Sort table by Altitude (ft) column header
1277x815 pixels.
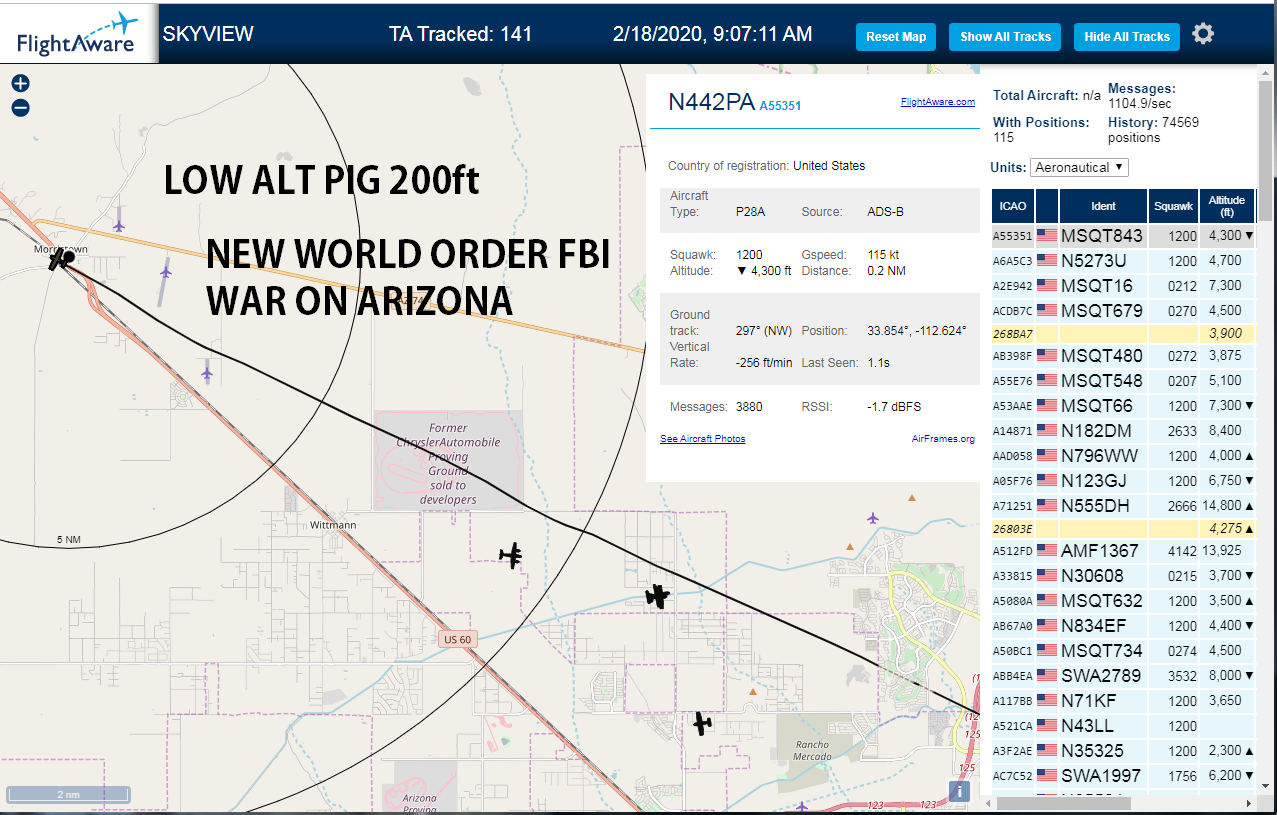1227,206
